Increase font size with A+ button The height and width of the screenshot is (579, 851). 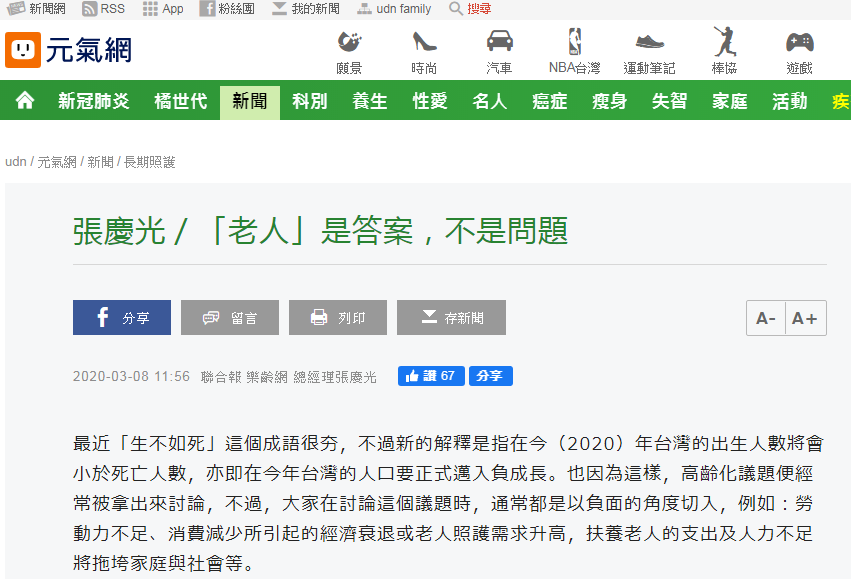(805, 318)
